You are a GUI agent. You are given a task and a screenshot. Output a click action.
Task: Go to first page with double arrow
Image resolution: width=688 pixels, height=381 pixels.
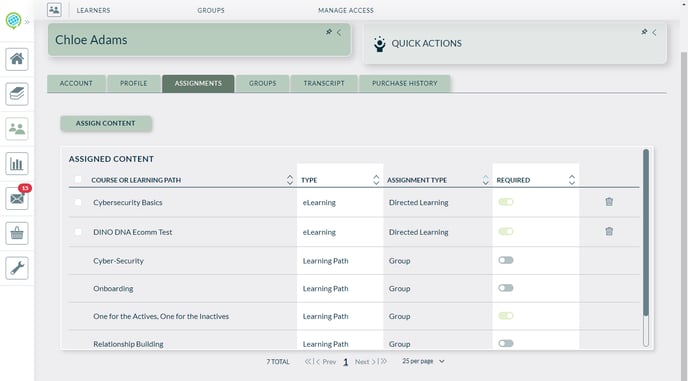[308, 362]
